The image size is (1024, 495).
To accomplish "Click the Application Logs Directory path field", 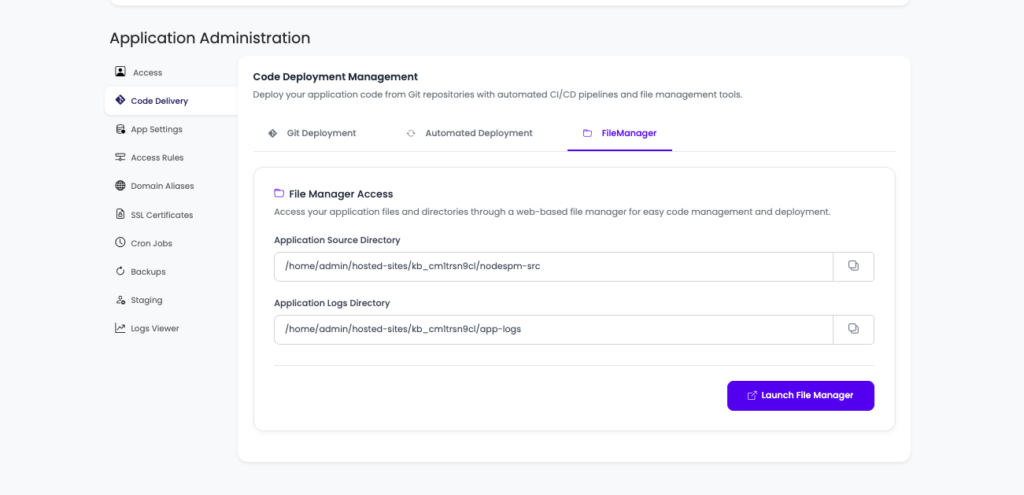I will pos(554,329).
